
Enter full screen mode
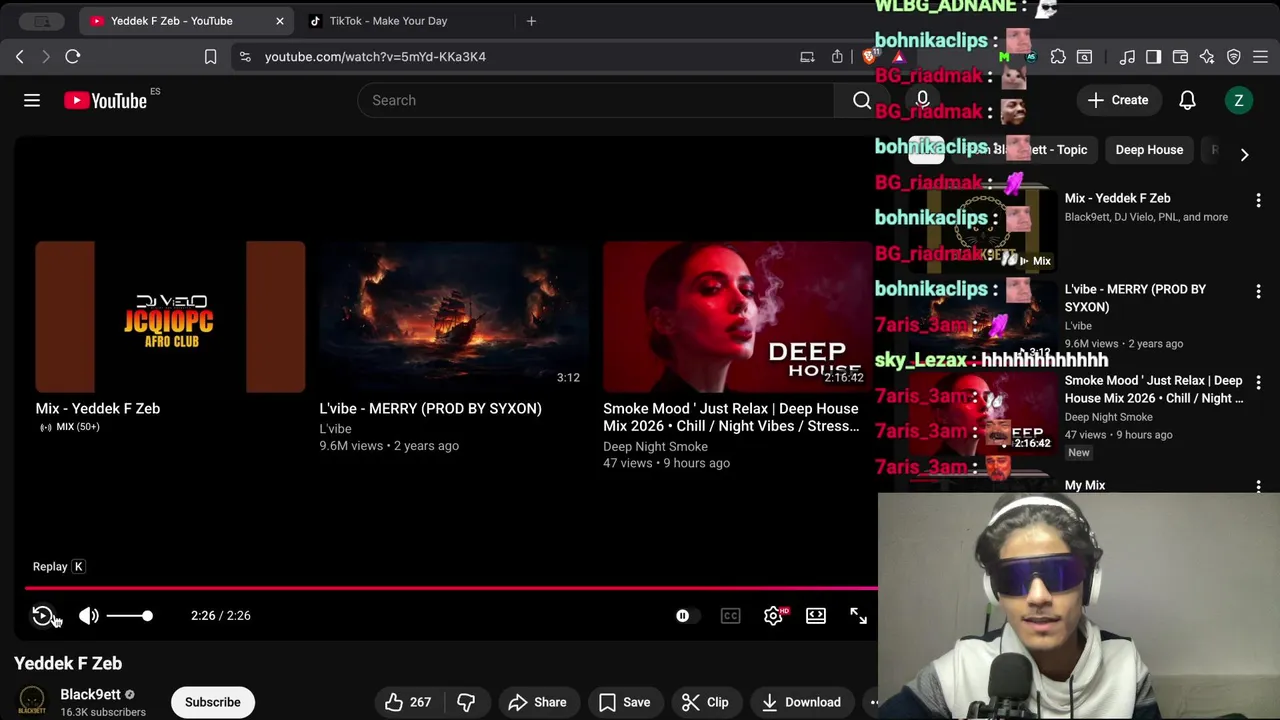858,616
